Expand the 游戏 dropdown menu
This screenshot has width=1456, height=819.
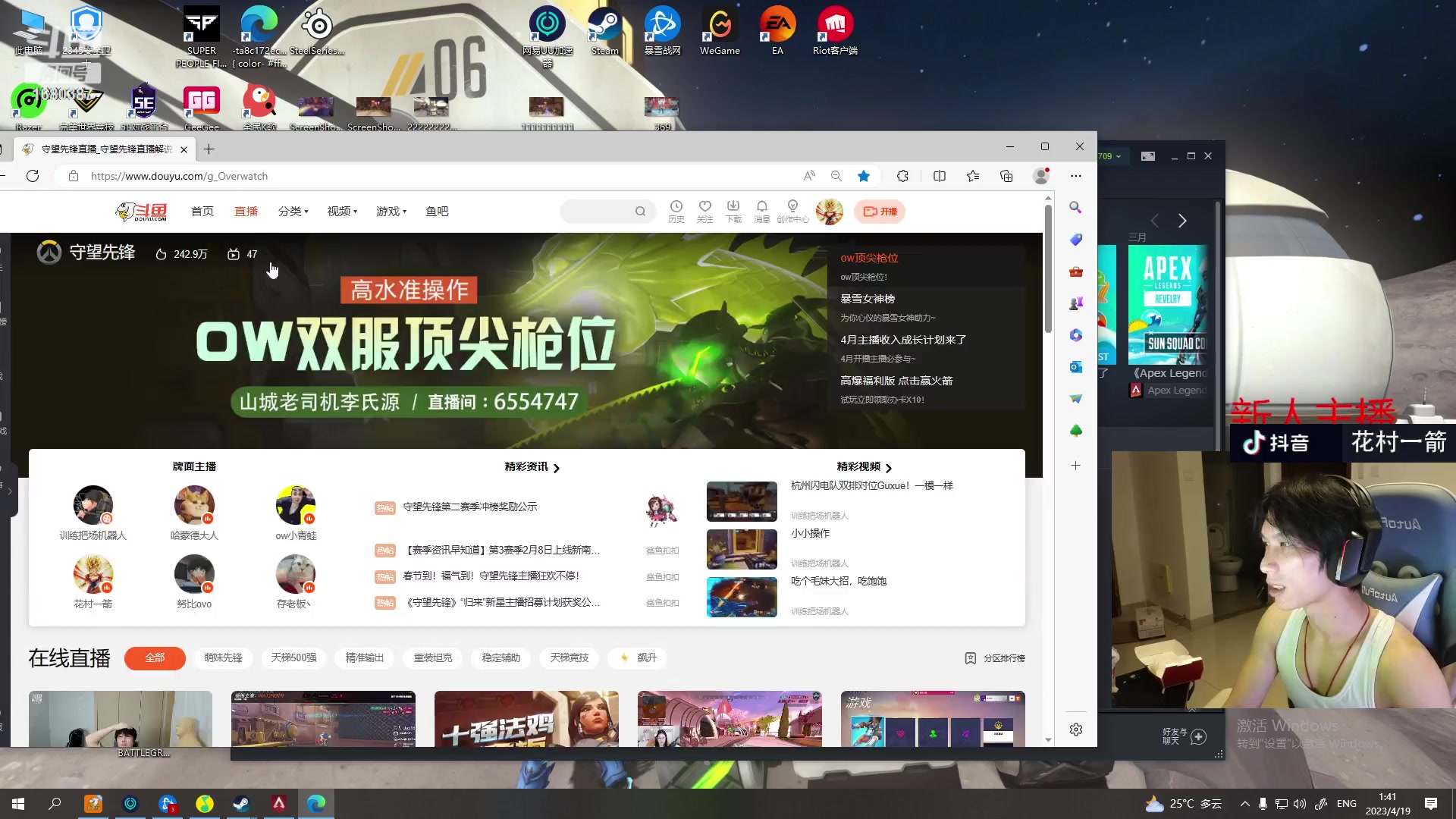391,212
